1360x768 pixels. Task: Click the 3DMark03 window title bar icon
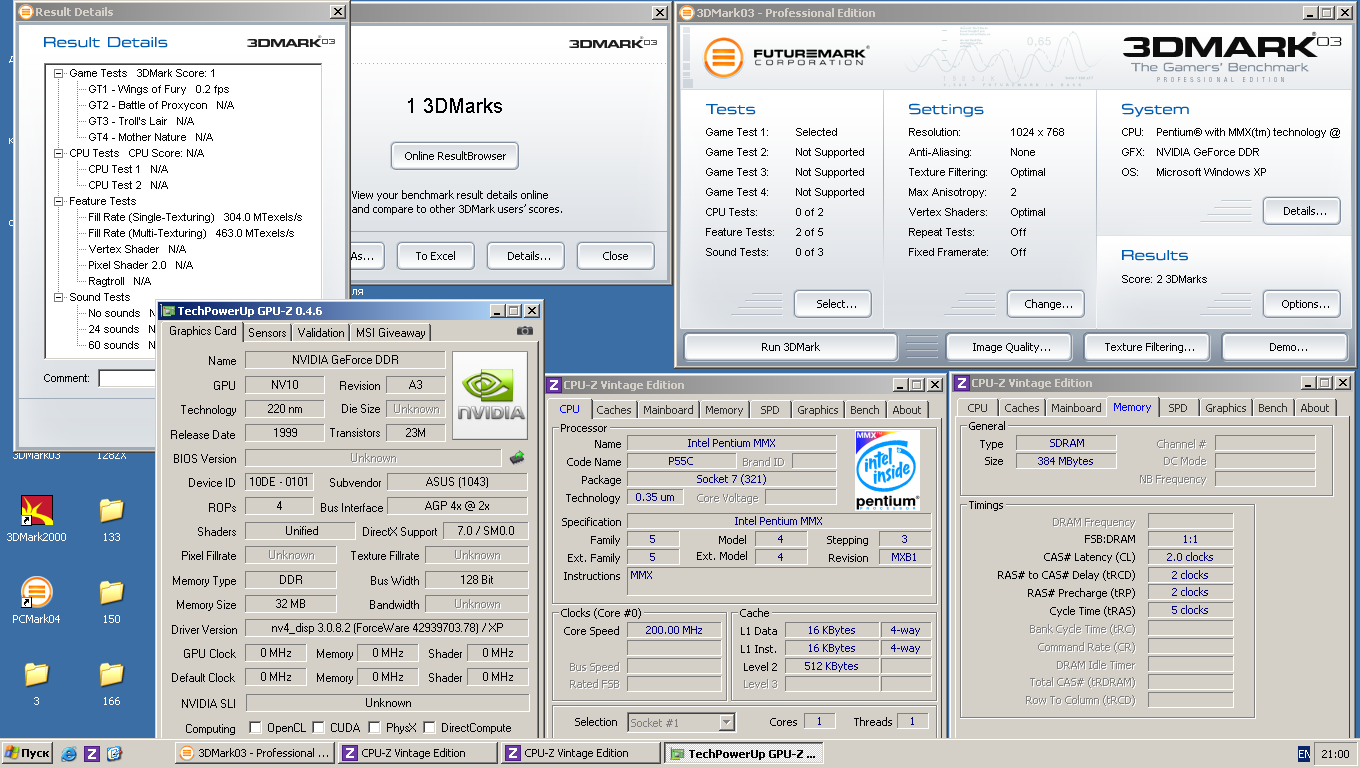coord(686,12)
